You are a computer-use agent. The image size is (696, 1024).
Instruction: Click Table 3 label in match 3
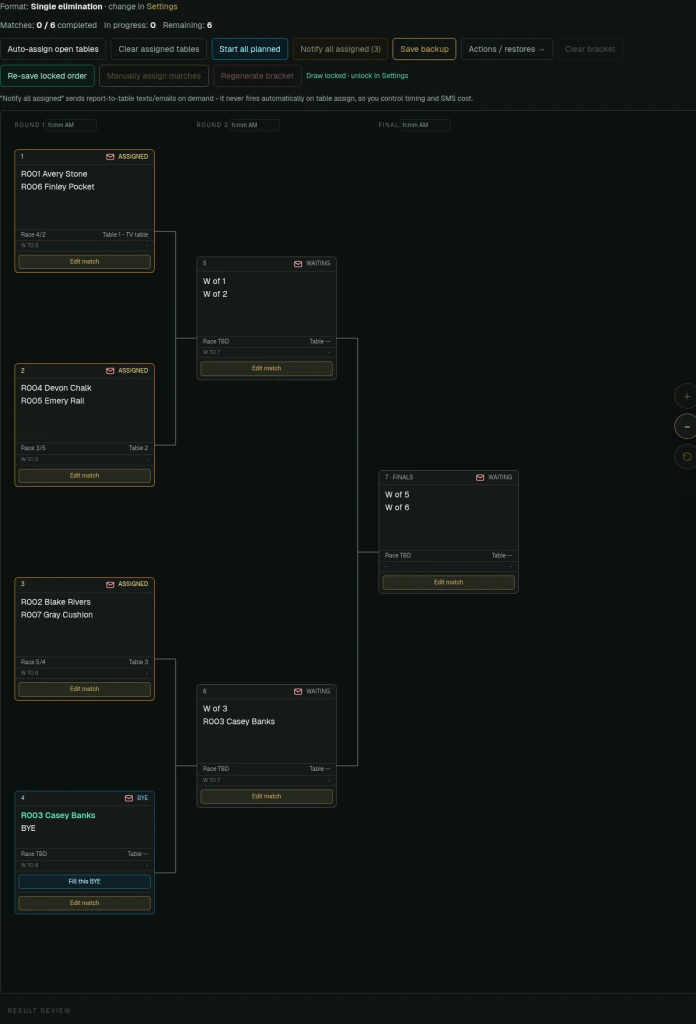coord(138,662)
